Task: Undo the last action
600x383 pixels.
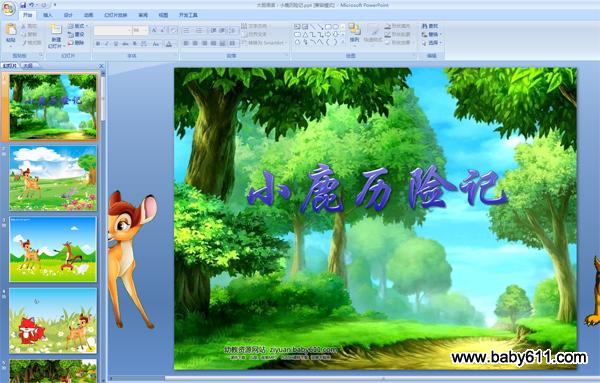Action: coord(32,5)
